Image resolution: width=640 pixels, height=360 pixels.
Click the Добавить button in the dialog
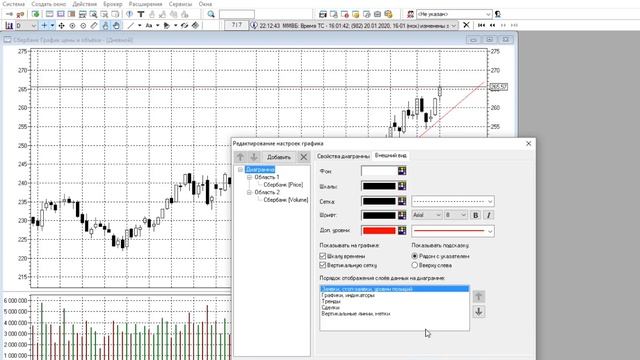pyautogui.click(x=279, y=157)
